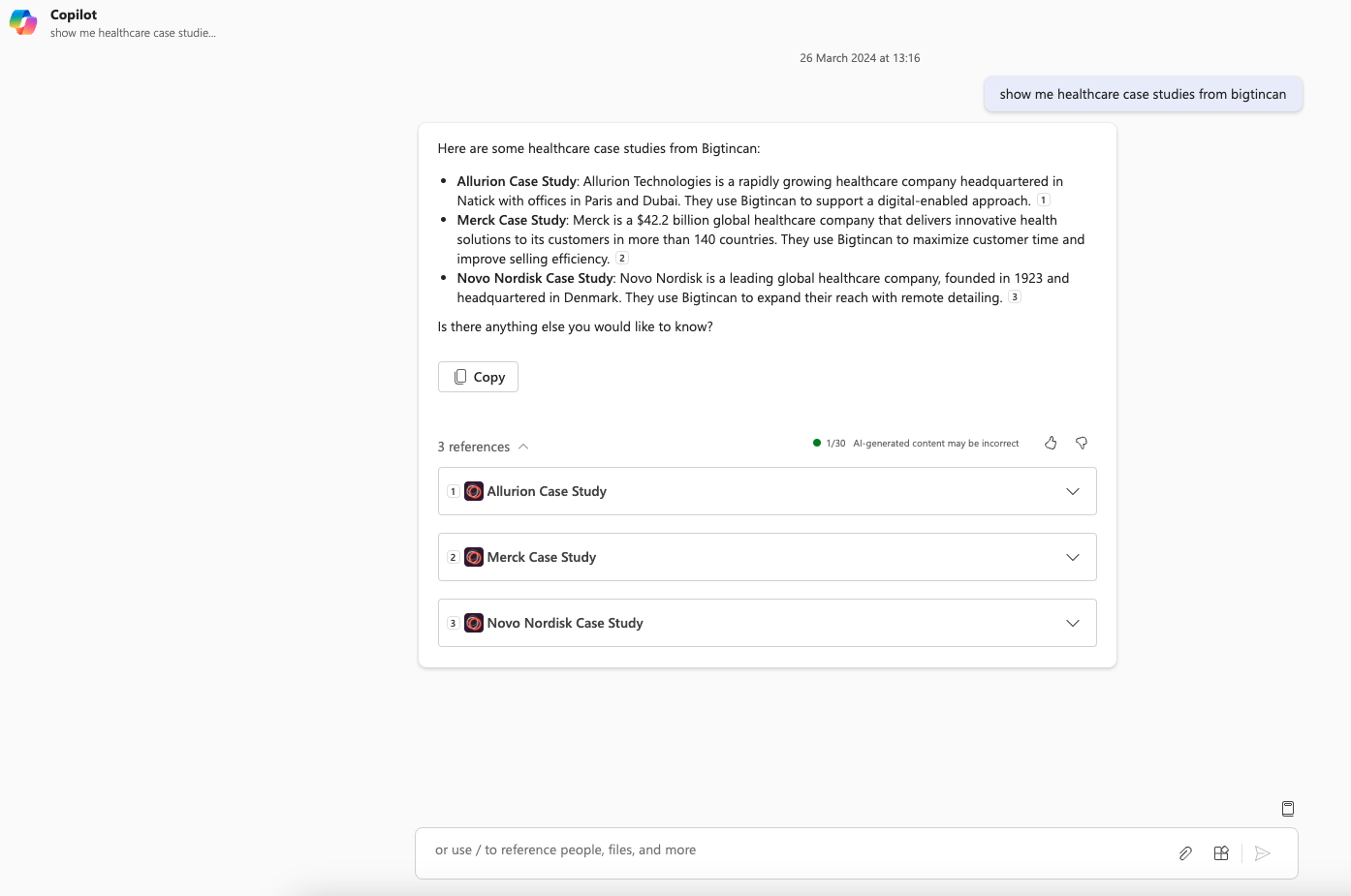
Task: Click the Copilot chat title
Action: tap(74, 15)
